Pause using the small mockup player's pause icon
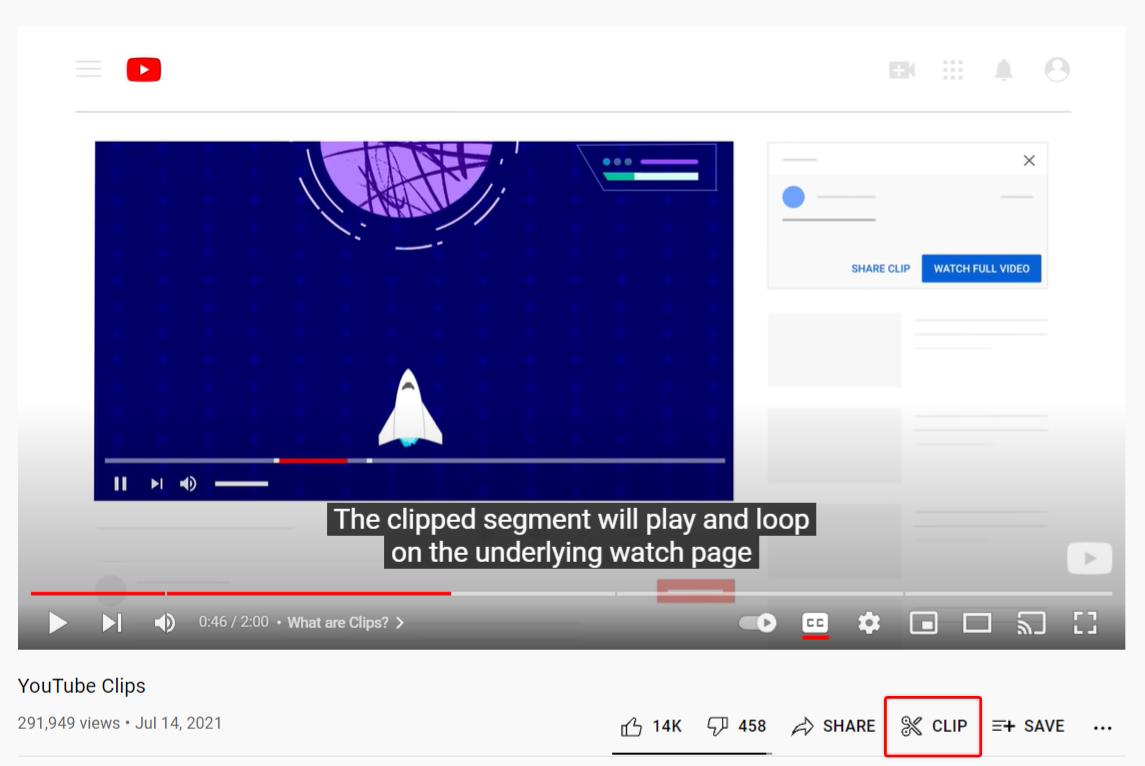 point(120,483)
